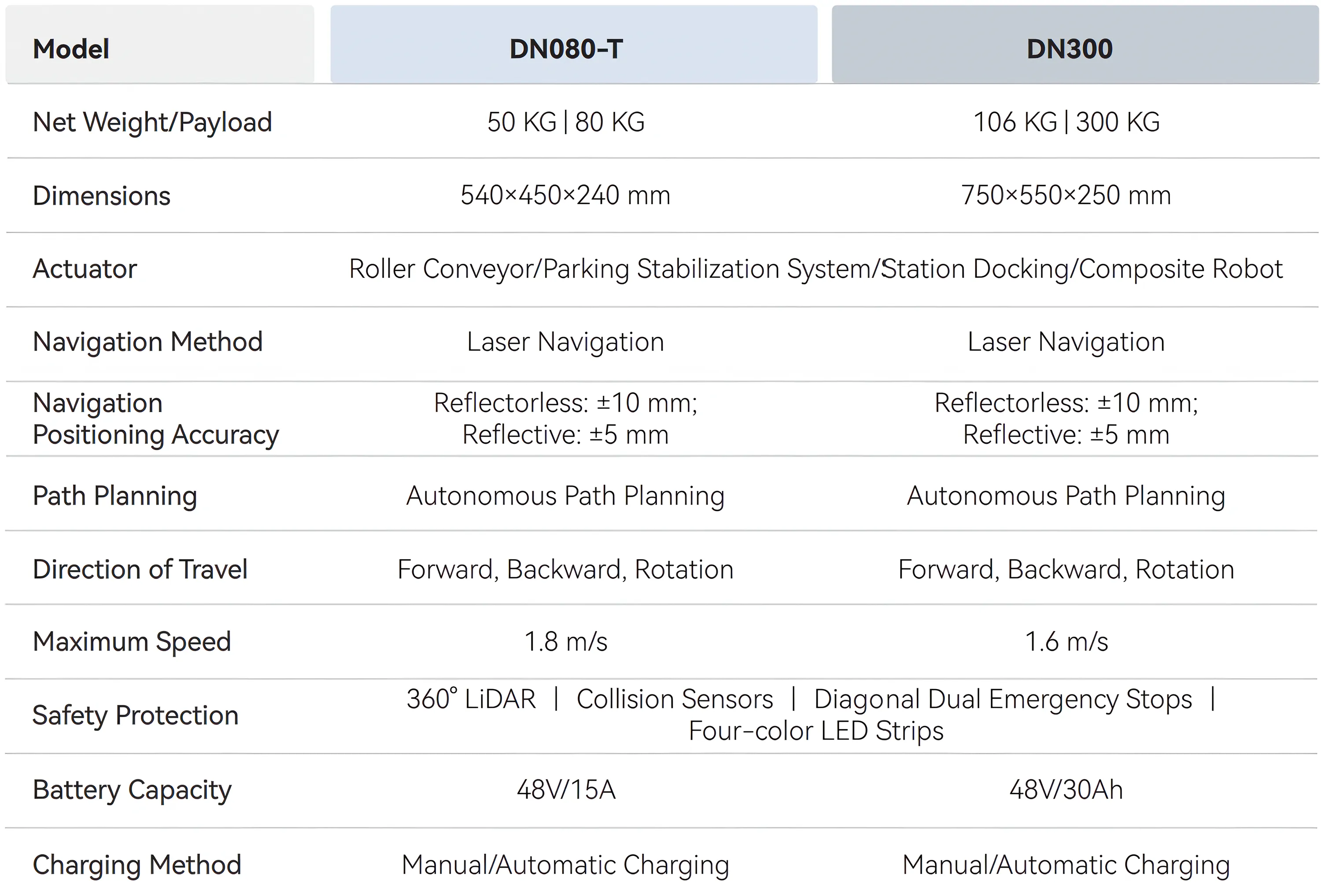The height and width of the screenshot is (896, 1321).
Task: Click the 1.8 m/s maximum speed value
Action: pos(566,642)
